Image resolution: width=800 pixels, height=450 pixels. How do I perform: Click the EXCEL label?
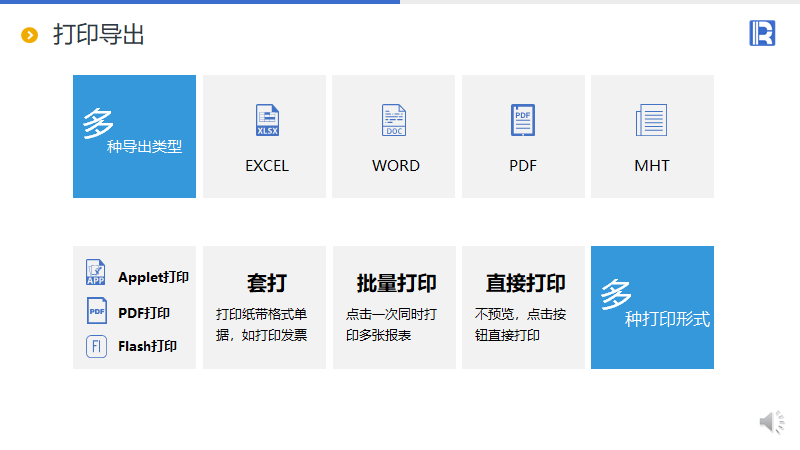click(267, 166)
